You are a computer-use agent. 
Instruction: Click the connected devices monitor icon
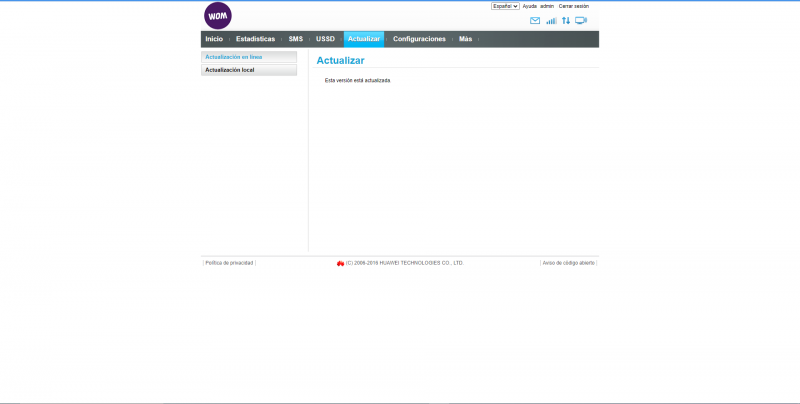pyautogui.click(x=581, y=20)
